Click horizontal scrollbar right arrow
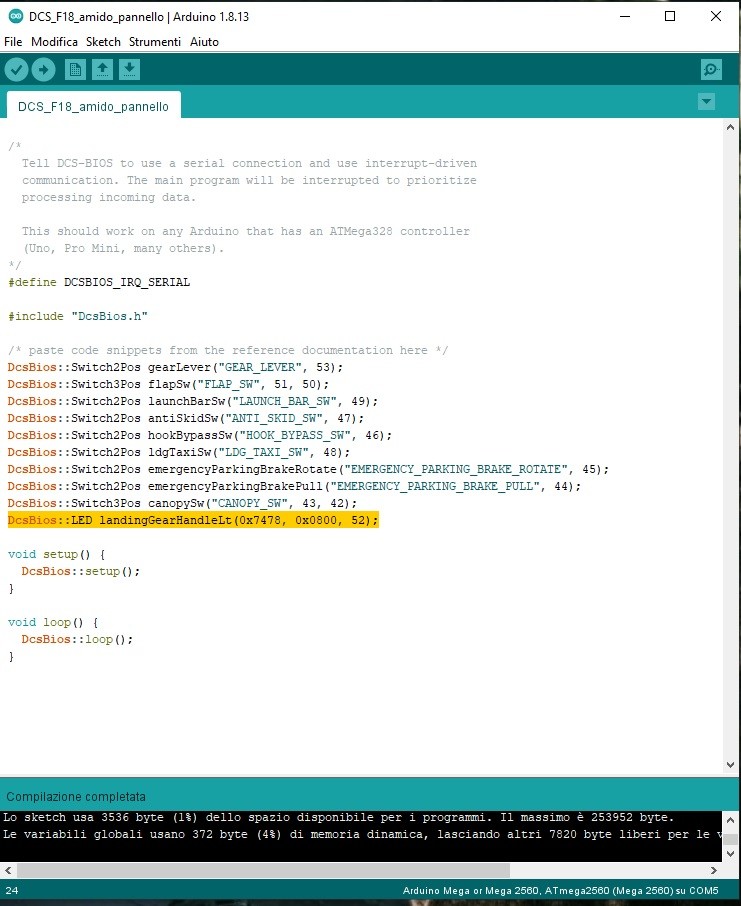 [714, 870]
